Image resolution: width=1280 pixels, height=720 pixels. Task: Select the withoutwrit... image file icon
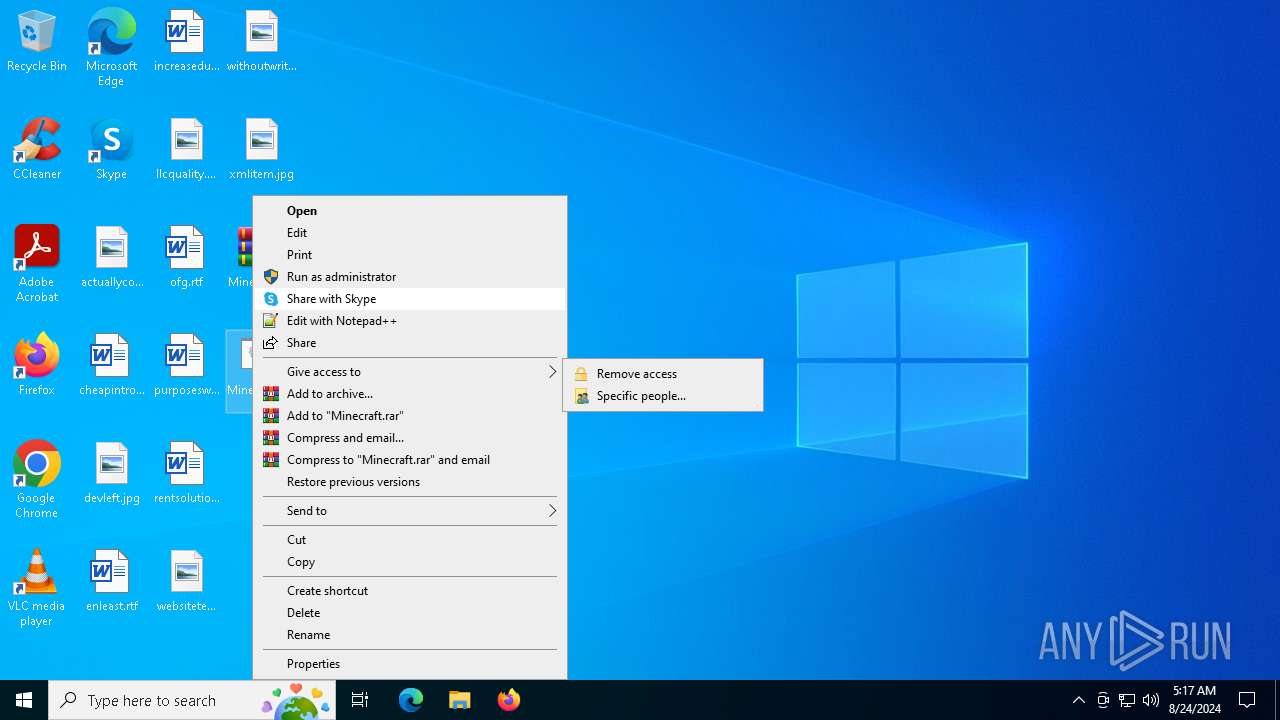click(x=261, y=42)
